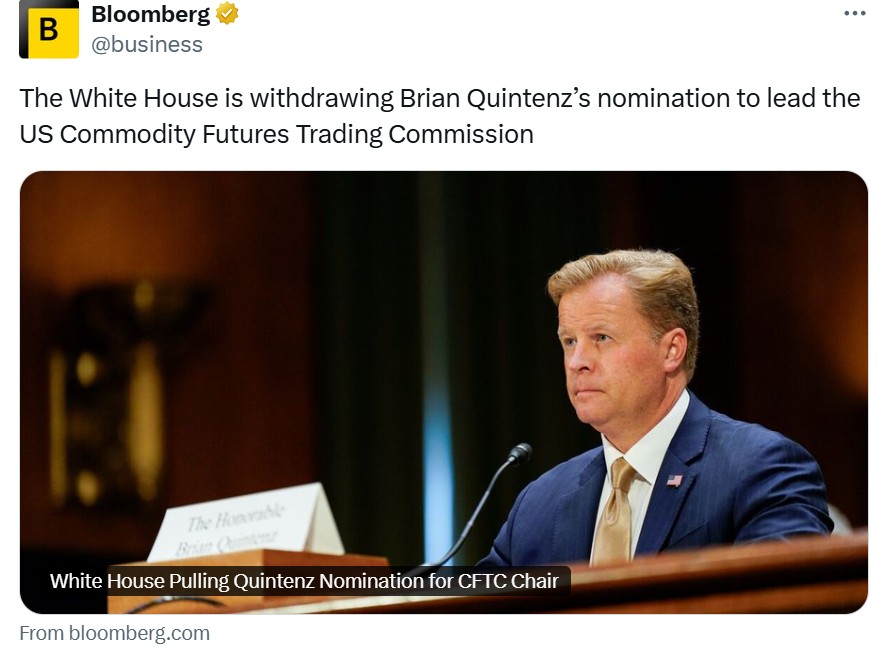Follow the 'From bloomberg.com' source link
The height and width of the screenshot is (657, 892).
(115, 633)
